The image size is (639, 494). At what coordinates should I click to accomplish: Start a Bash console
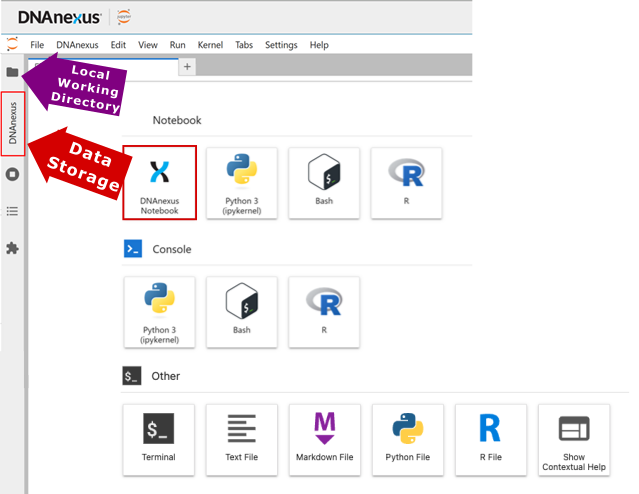point(242,312)
